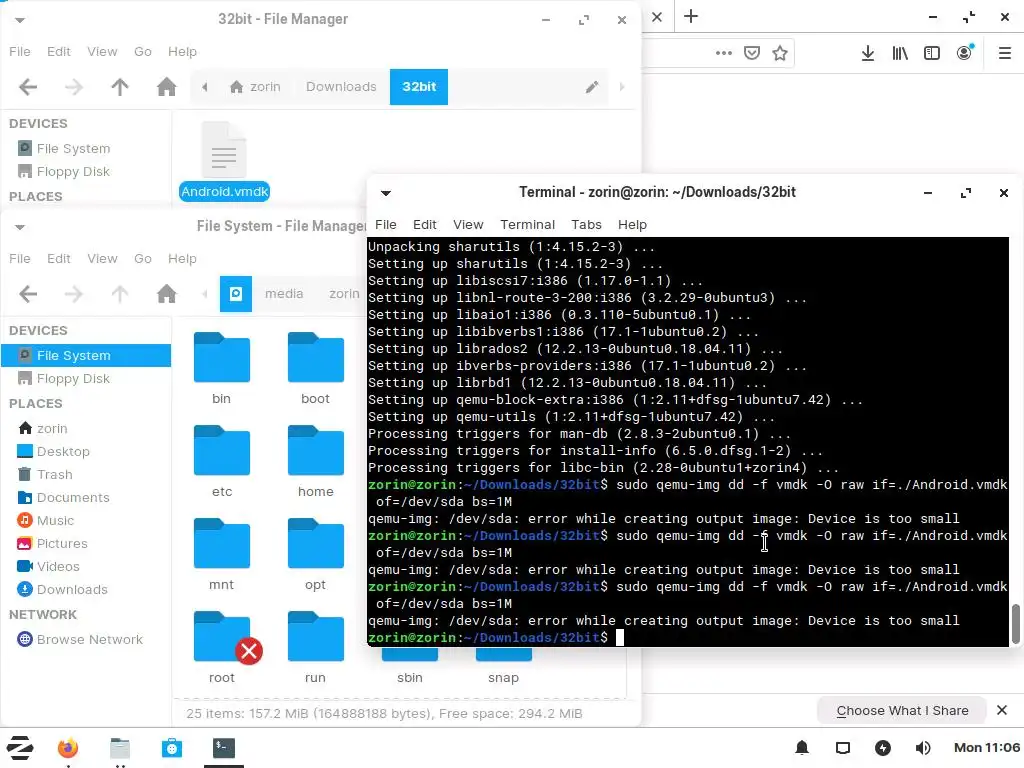Open volume control in system tray
1024x768 pixels.
tap(923, 748)
